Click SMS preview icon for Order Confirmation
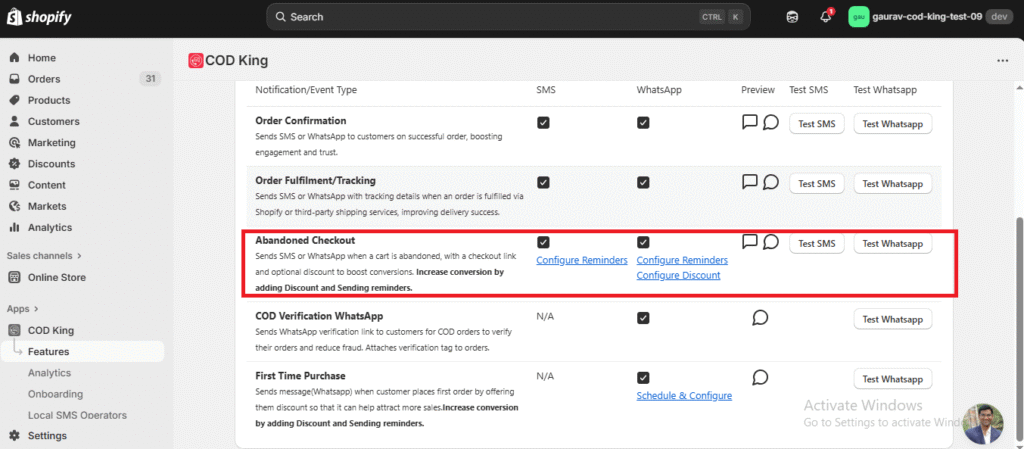 [x=750, y=122]
